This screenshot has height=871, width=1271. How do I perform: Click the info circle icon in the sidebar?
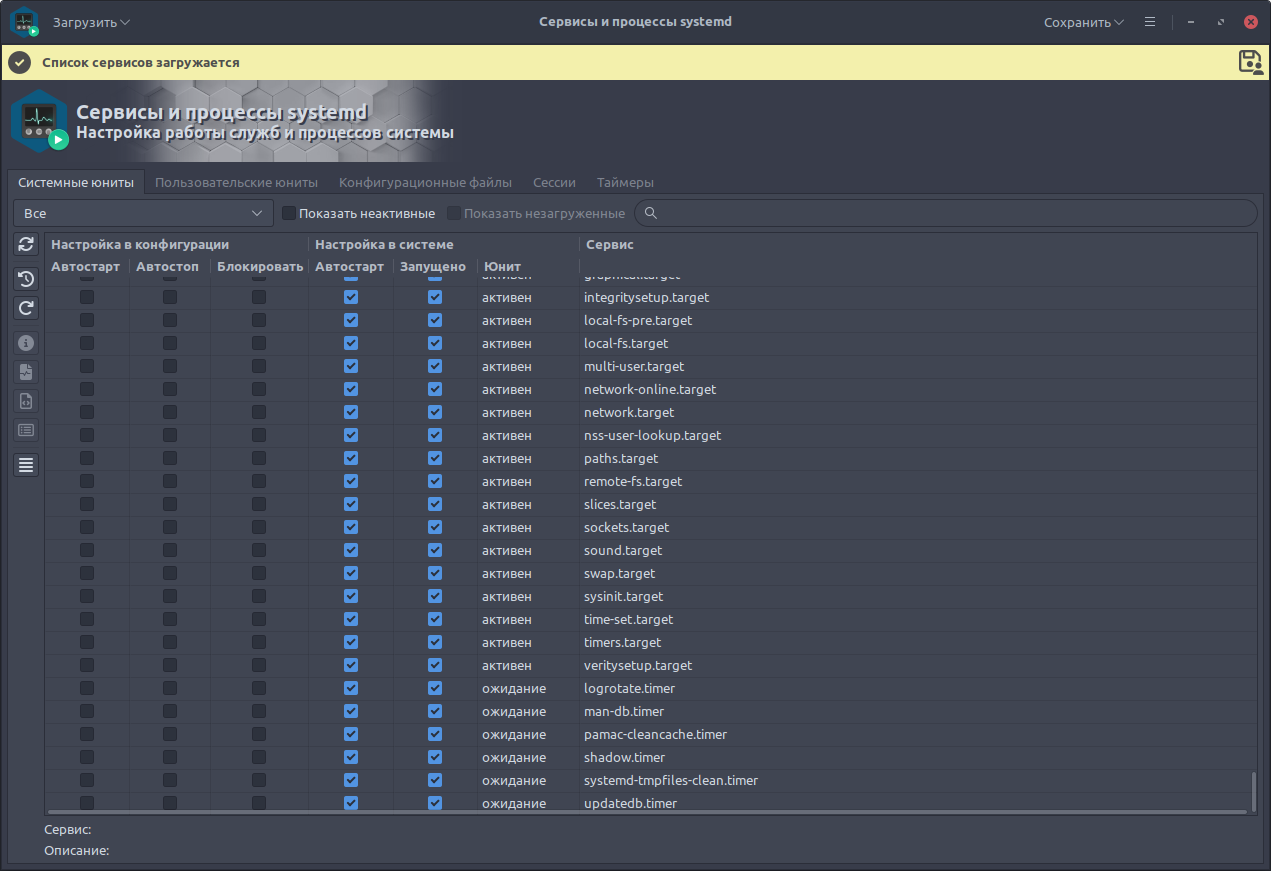(27, 343)
